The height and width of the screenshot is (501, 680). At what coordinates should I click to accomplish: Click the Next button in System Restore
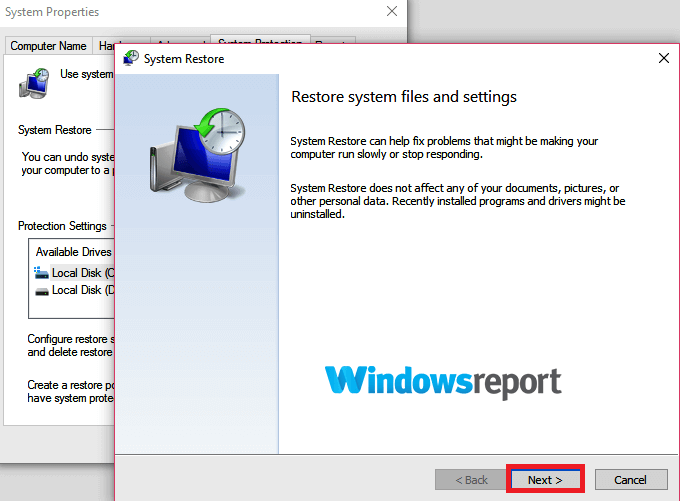[545, 480]
